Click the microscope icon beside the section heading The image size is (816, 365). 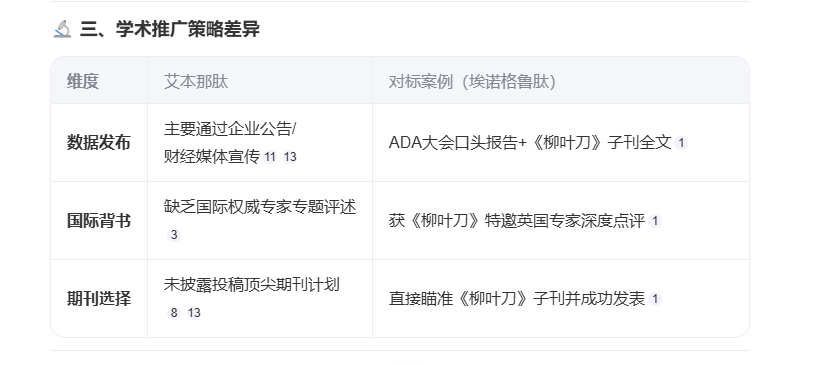coord(62,29)
